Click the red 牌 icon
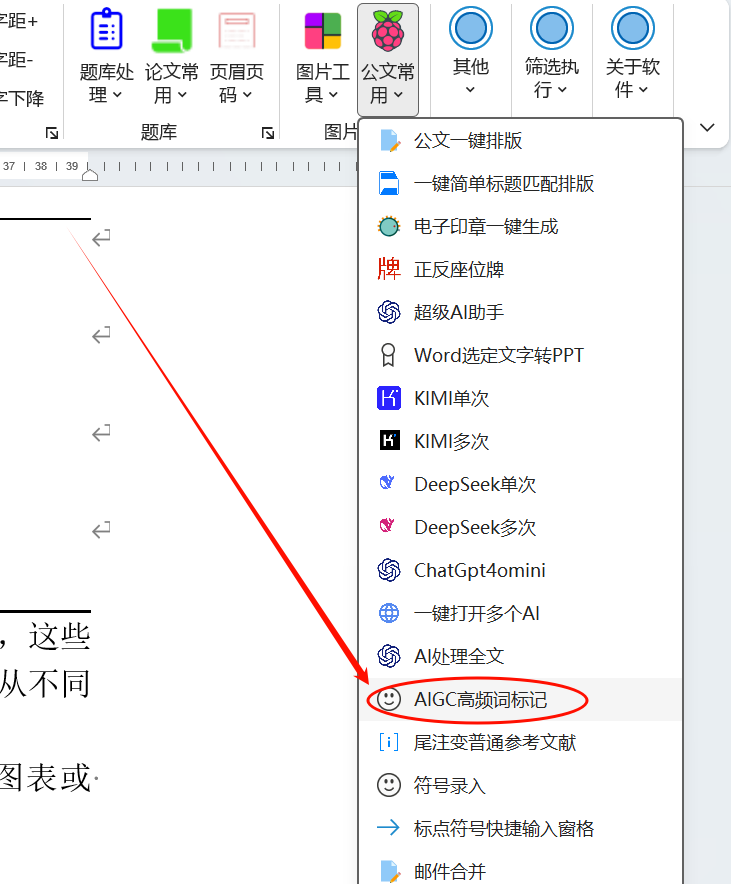 pyautogui.click(x=389, y=269)
